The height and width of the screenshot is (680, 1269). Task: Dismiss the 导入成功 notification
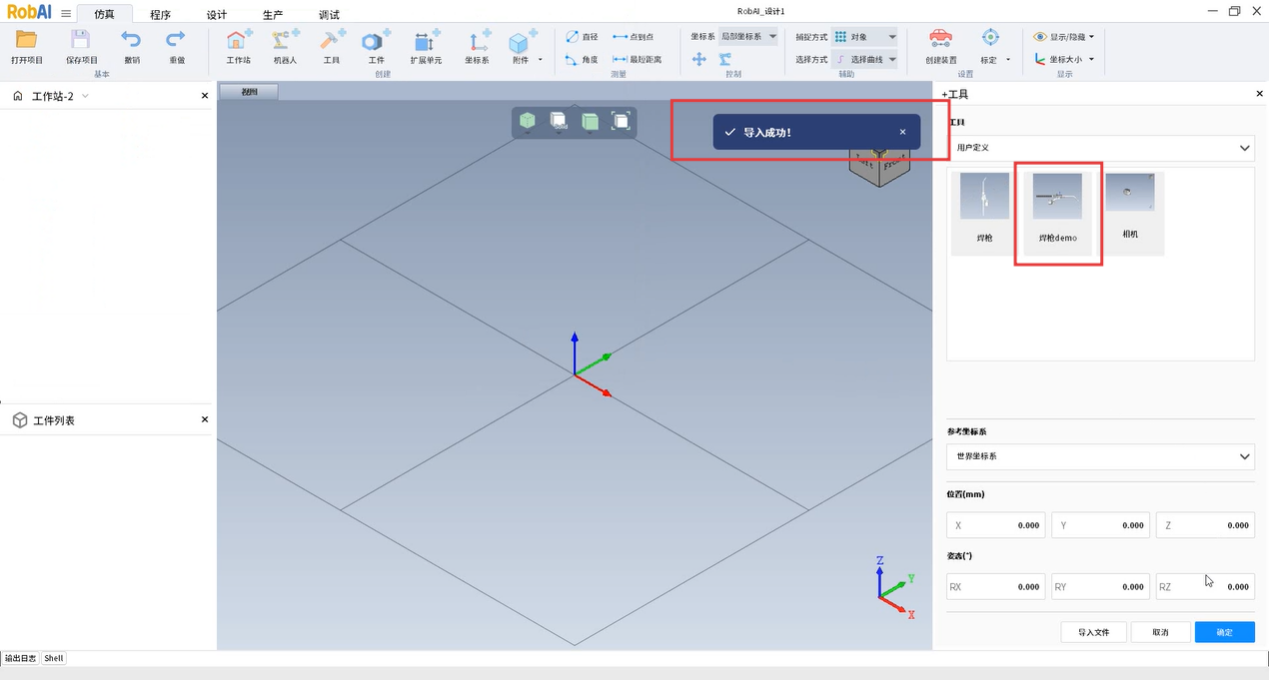tap(902, 132)
